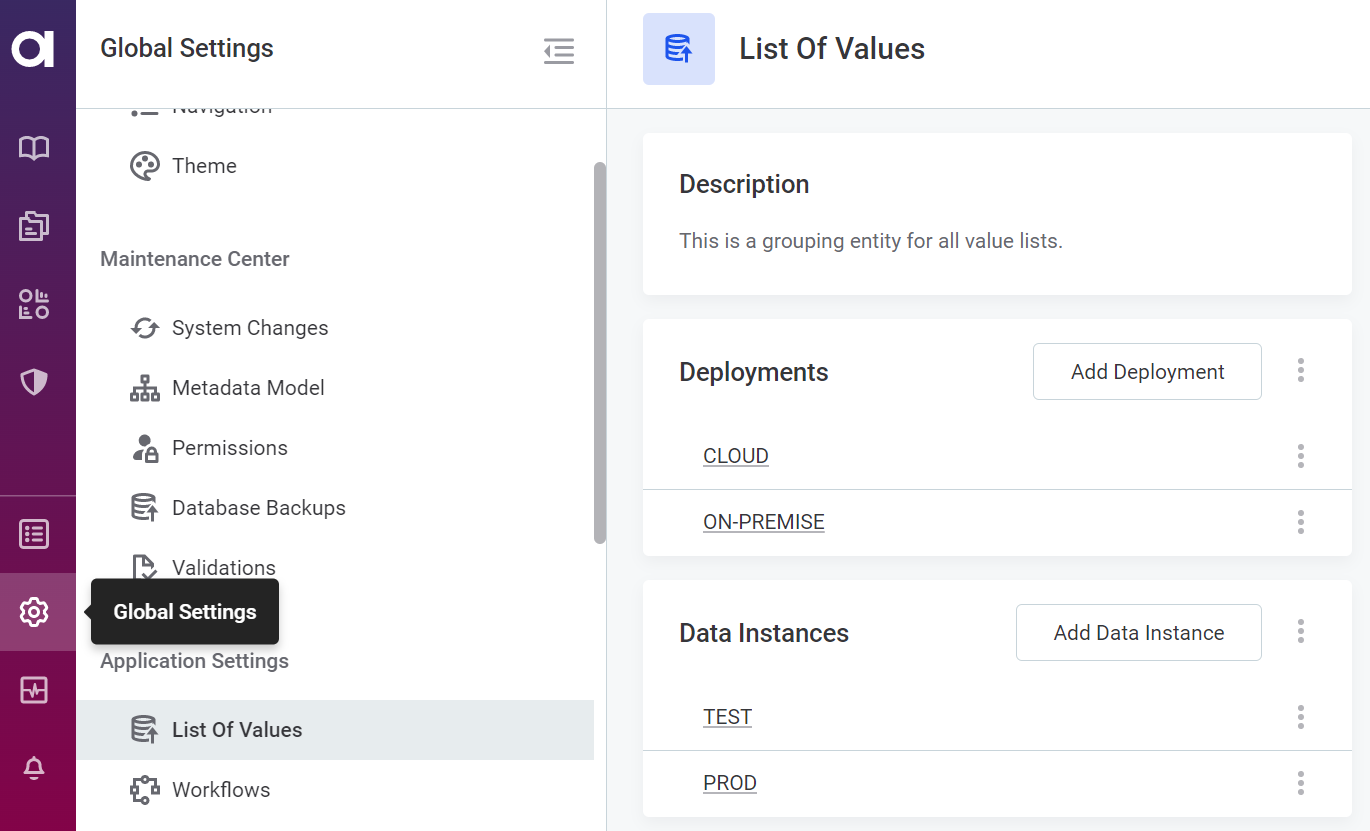Open the Deployments section kebab menu

pyautogui.click(x=1300, y=371)
